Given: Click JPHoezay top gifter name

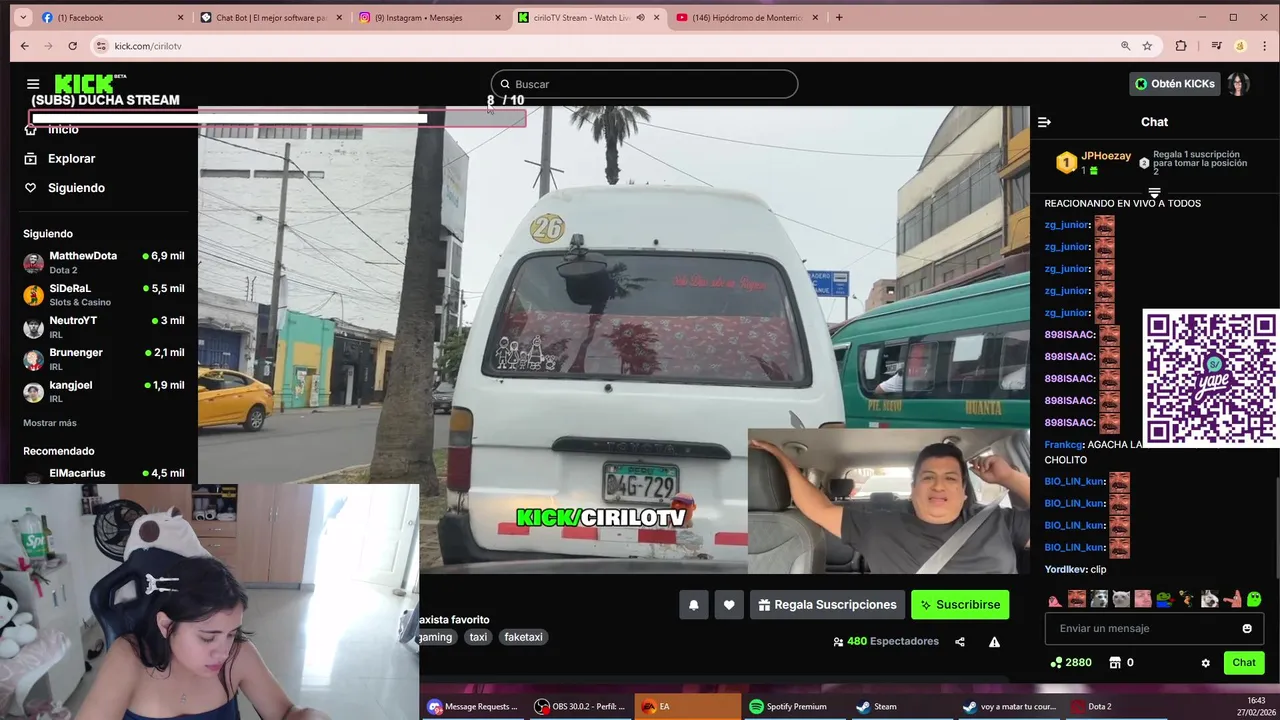Looking at the screenshot, I should pyautogui.click(x=1106, y=156).
